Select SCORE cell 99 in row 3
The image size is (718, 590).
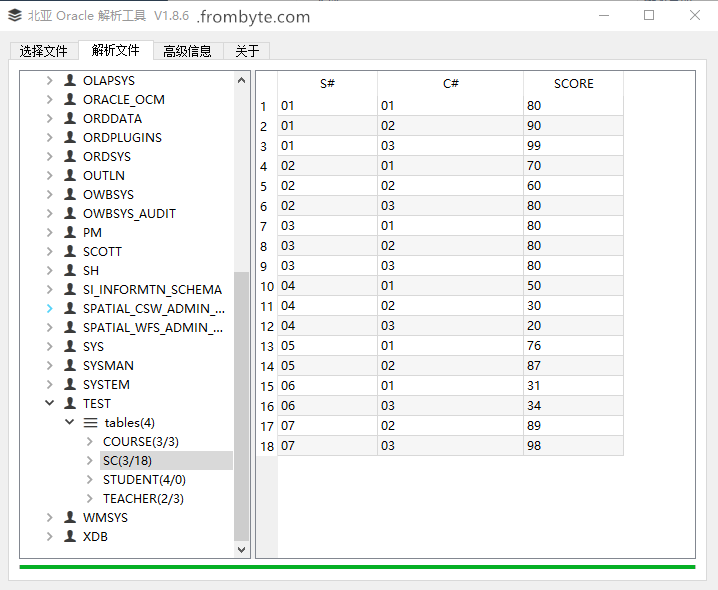click(x=573, y=146)
